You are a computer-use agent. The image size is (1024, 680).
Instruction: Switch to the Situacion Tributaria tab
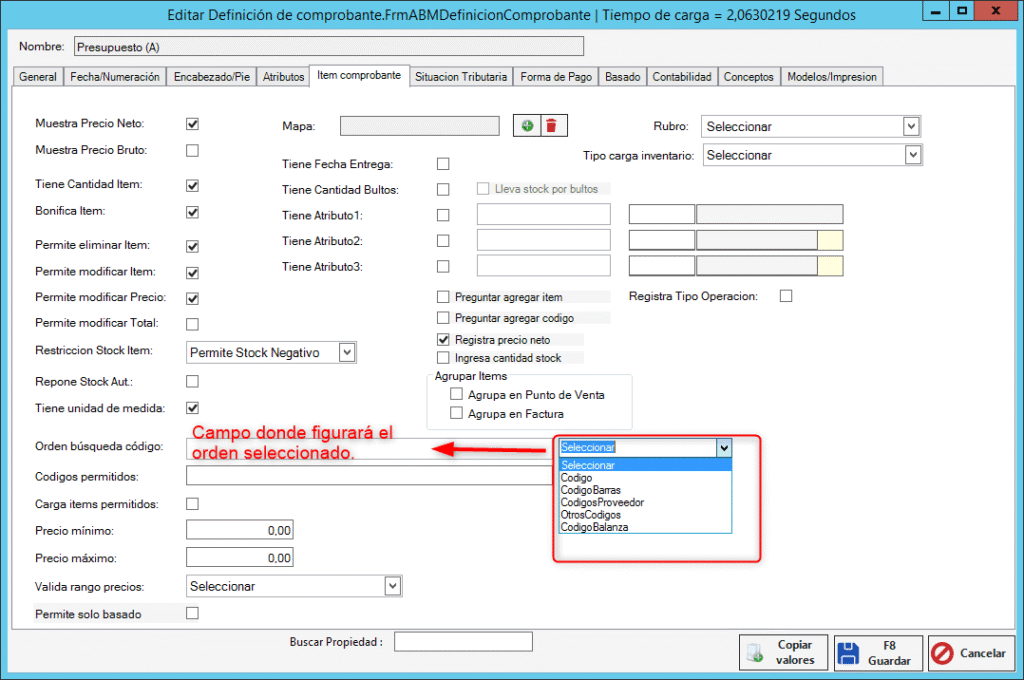point(461,77)
